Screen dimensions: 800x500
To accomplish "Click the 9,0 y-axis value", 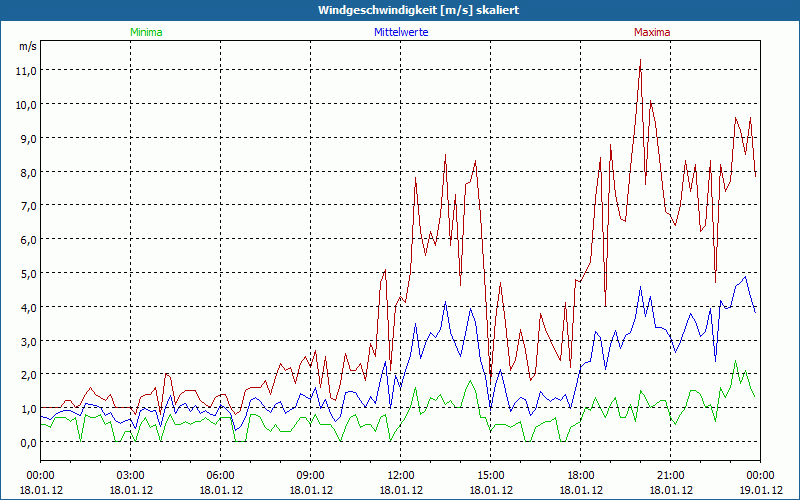I will (29, 138).
